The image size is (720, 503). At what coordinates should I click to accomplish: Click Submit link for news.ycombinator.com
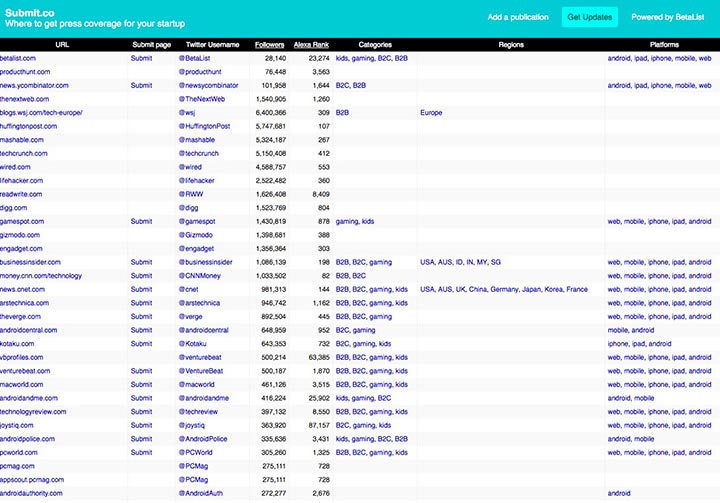(141, 86)
